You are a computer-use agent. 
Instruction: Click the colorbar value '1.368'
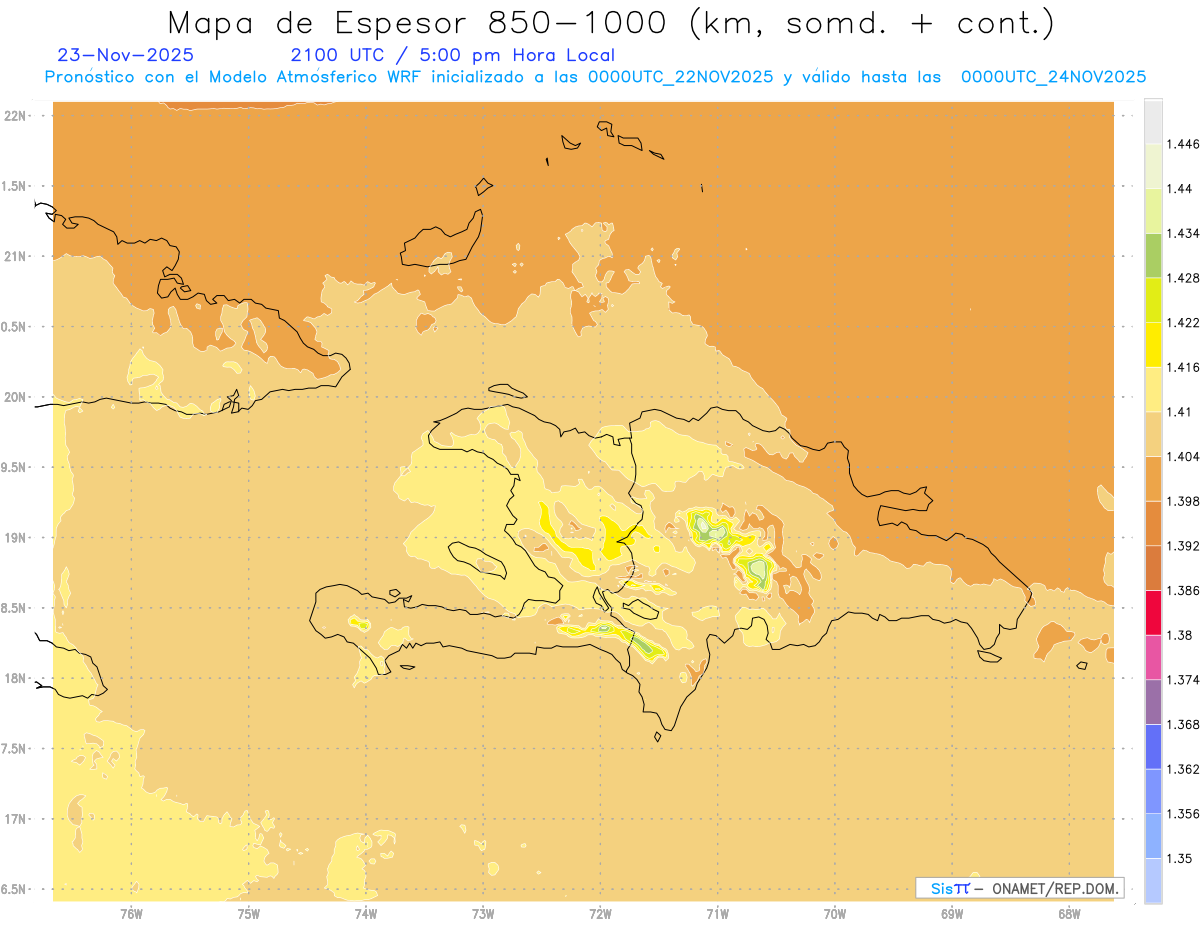click(x=1184, y=724)
